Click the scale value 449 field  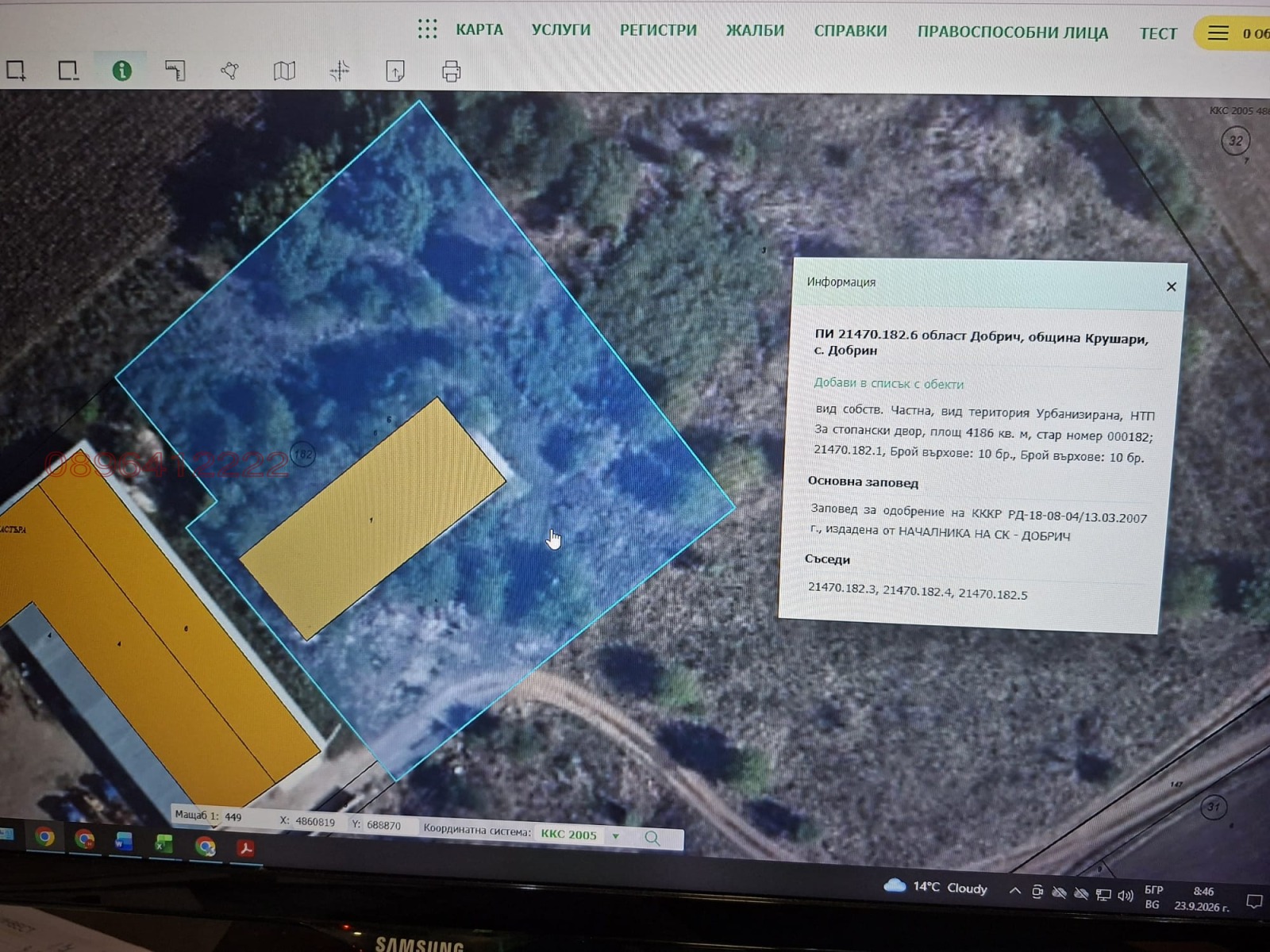pyautogui.click(x=233, y=816)
